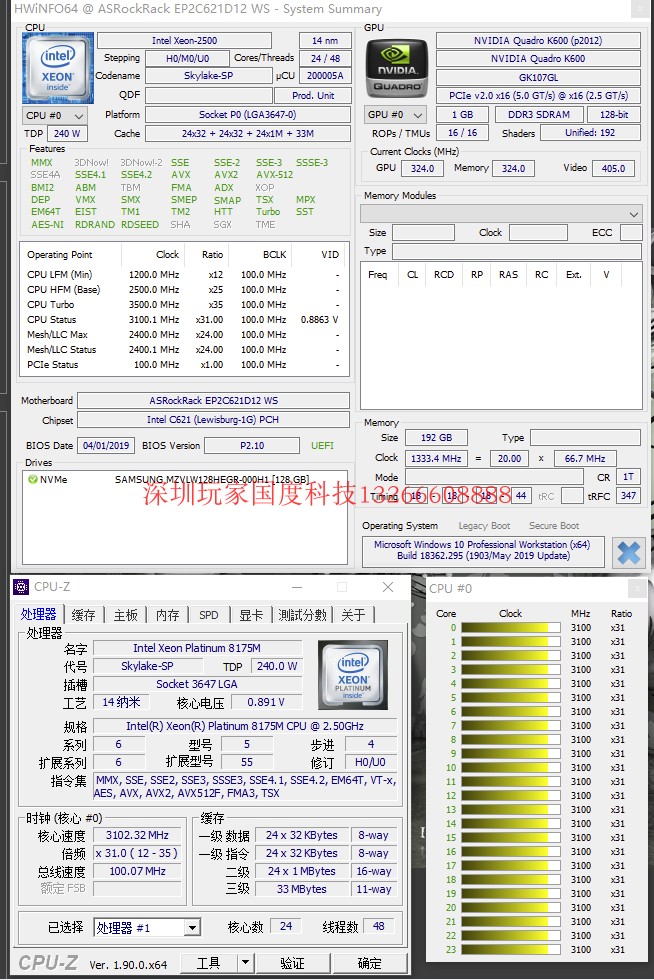
Task: Click the Xeon Platinum logo in CPU-Z
Action: [353, 674]
